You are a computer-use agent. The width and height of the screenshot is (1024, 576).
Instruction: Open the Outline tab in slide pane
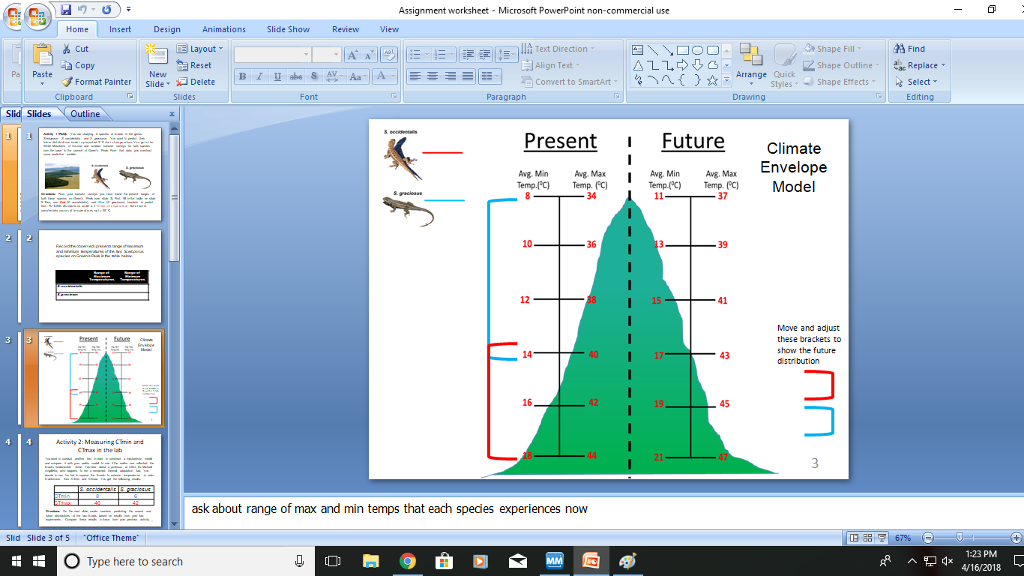point(84,113)
